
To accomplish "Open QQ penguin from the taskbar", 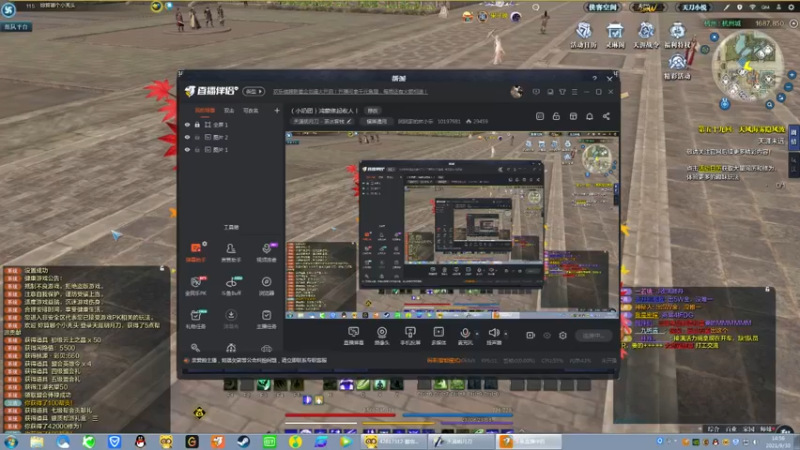I will pos(140,441).
